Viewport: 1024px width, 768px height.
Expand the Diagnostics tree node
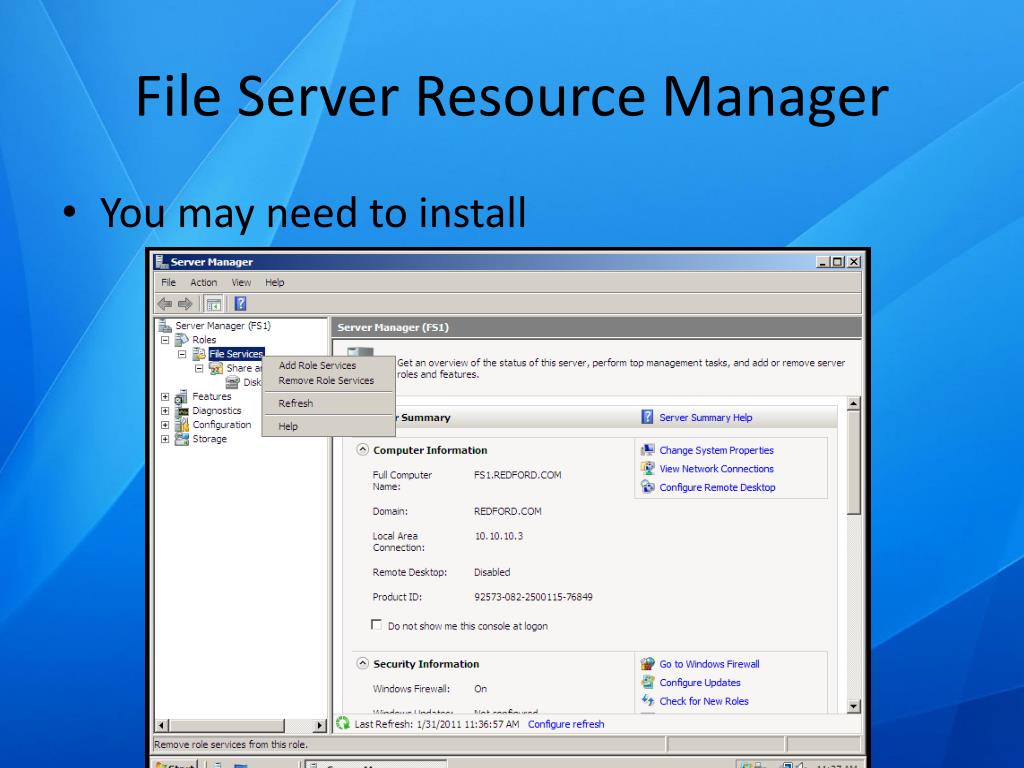(165, 411)
